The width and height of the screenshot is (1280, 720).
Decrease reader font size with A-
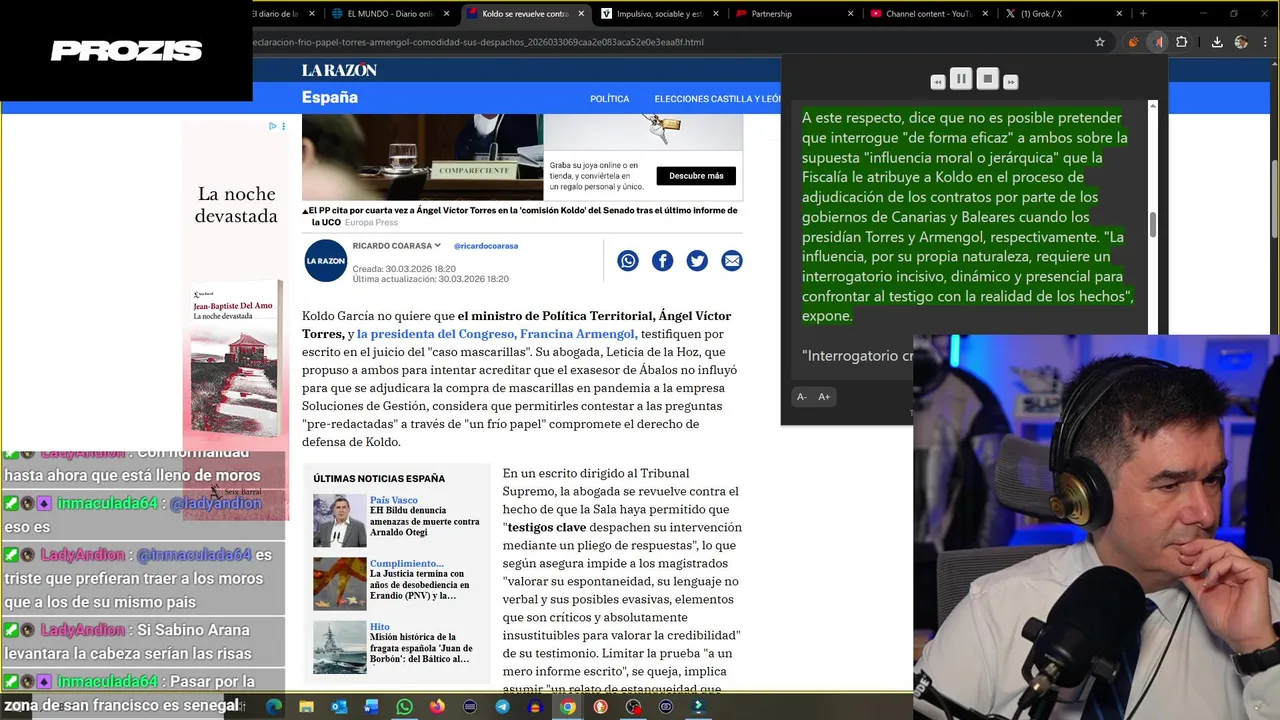(801, 397)
